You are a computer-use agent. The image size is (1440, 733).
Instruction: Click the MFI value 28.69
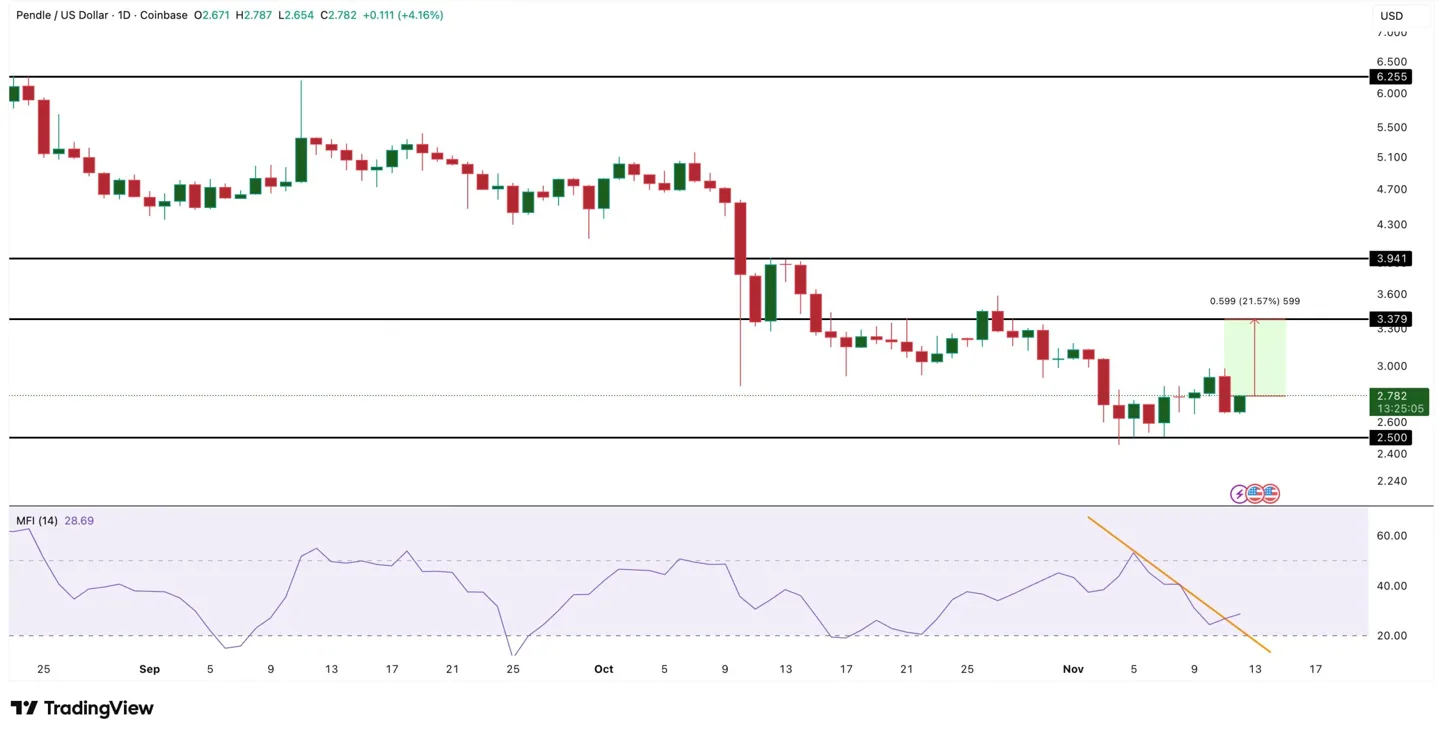tap(79, 521)
